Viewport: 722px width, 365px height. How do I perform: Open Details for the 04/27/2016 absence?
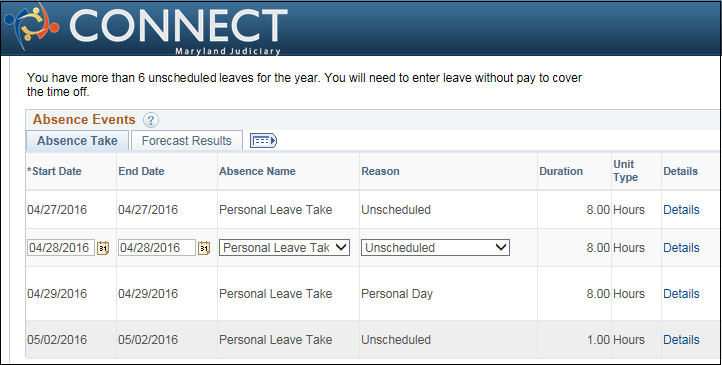681,210
